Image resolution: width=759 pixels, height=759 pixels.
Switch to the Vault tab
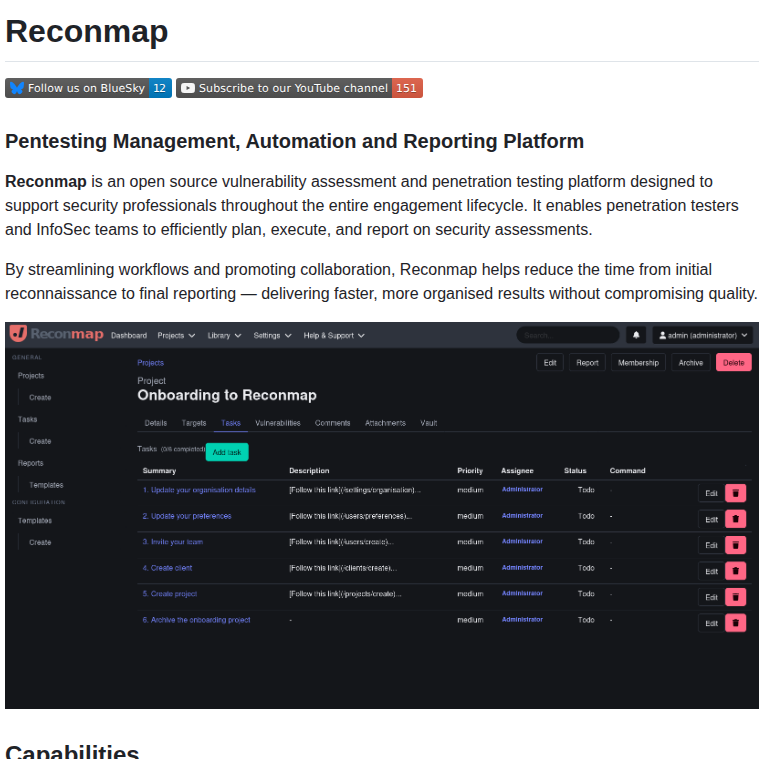click(x=429, y=423)
